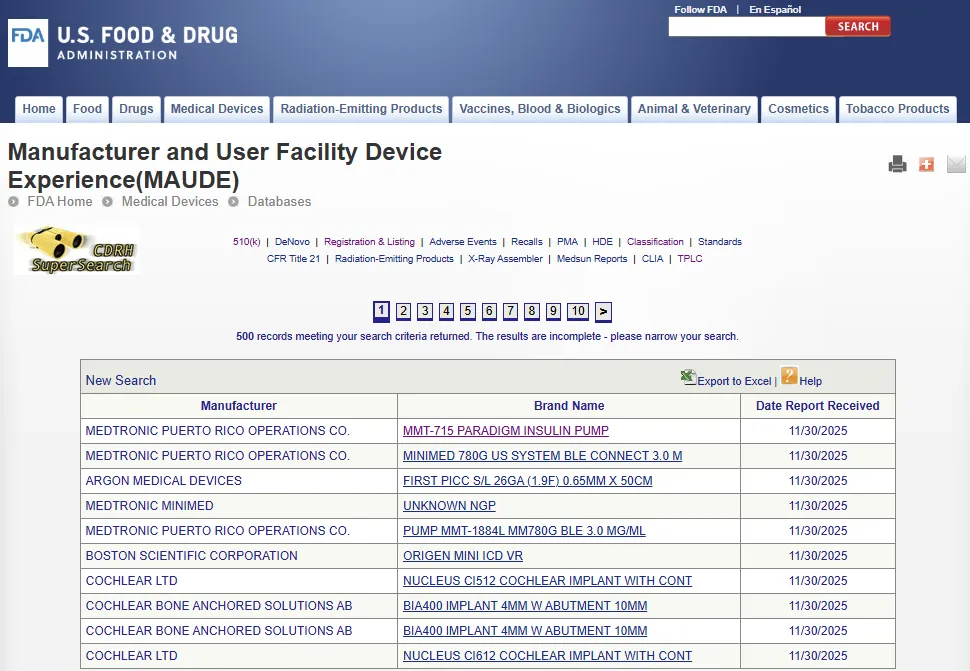This screenshot has height=671, width=970.
Task: Go to results page 2
Action: 403,311
